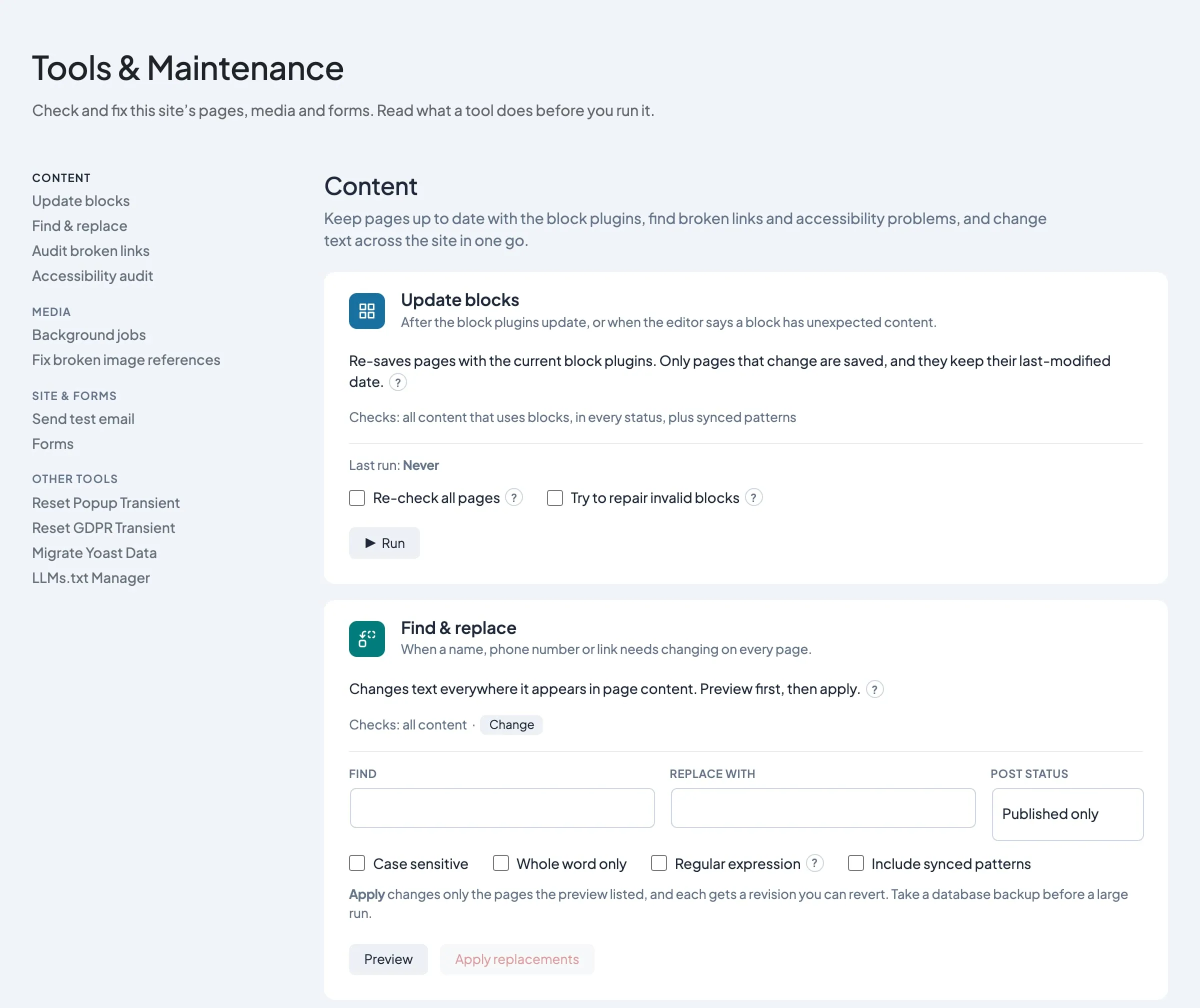Select Audit broken links in sidebar

pyautogui.click(x=91, y=251)
